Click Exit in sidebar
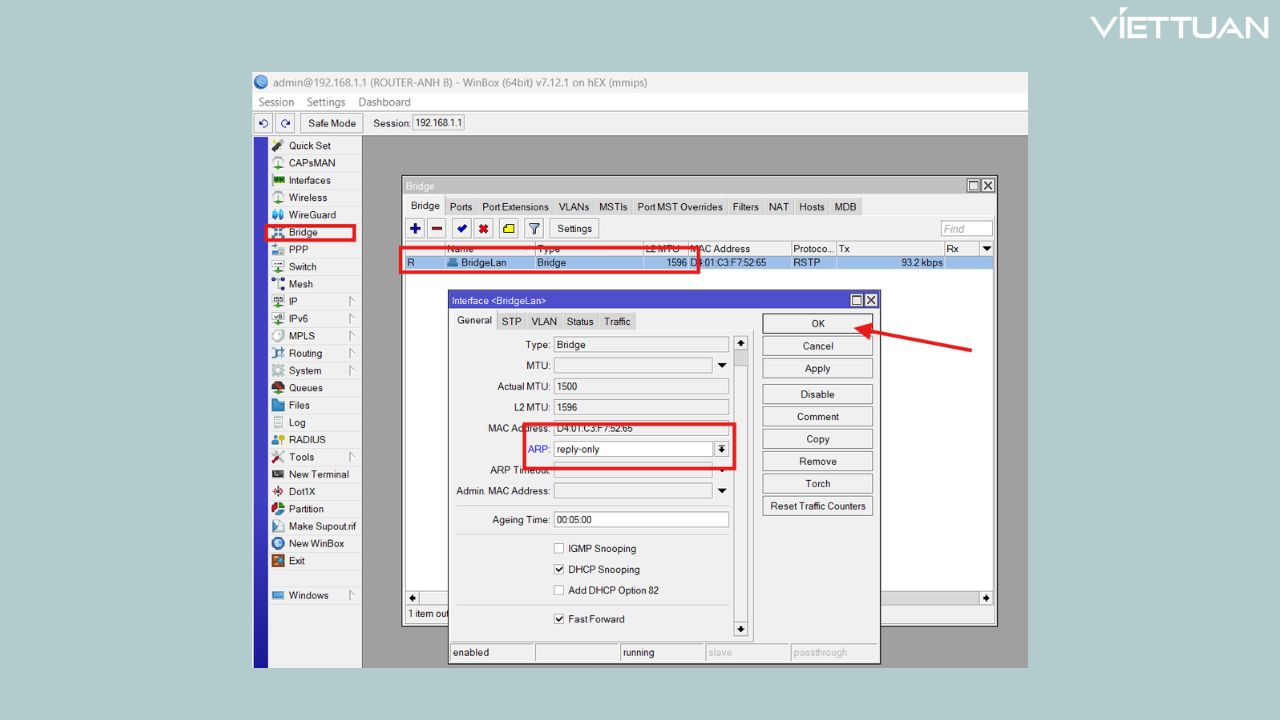Image resolution: width=1280 pixels, height=720 pixels. (x=297, y=561)
